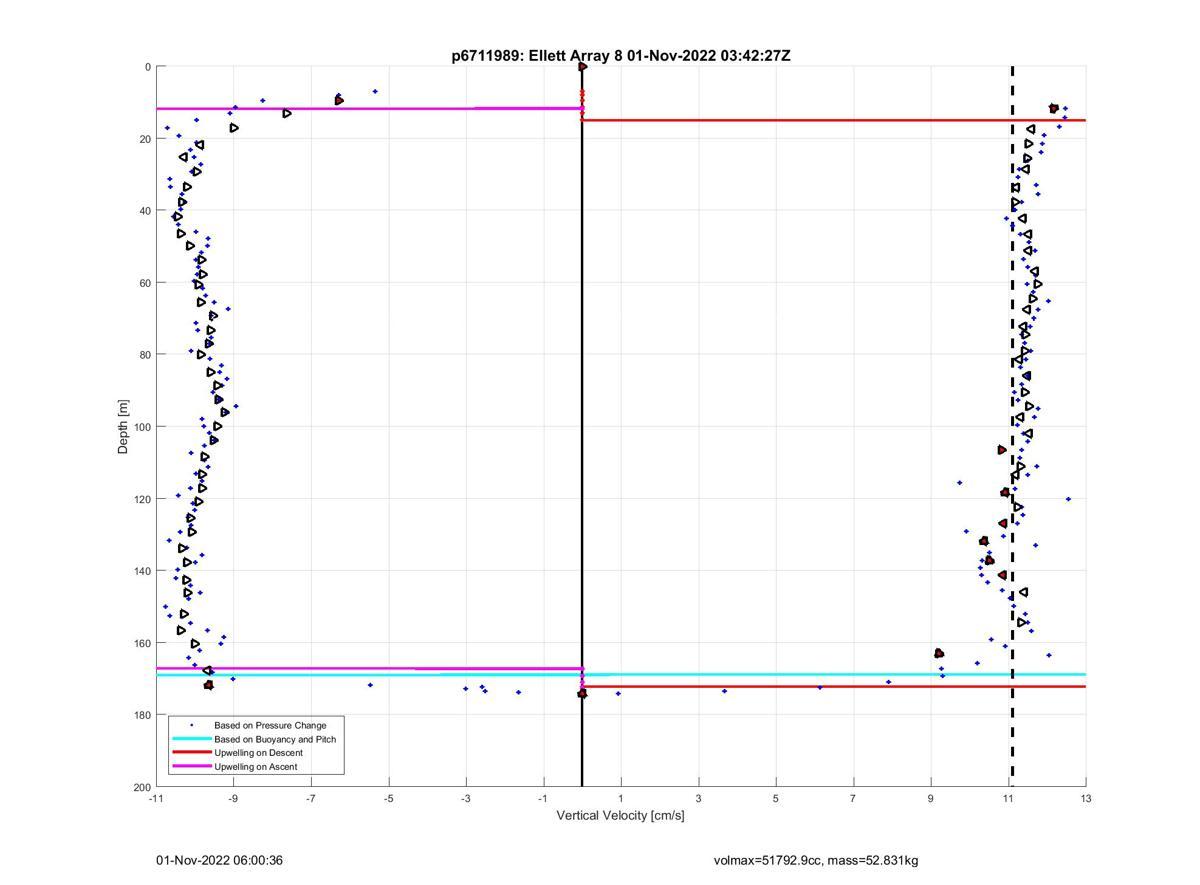This screenshot has width=1200, height=885.
Task: Click the x-axis tick label '-5'
Action: coord(388,799)
